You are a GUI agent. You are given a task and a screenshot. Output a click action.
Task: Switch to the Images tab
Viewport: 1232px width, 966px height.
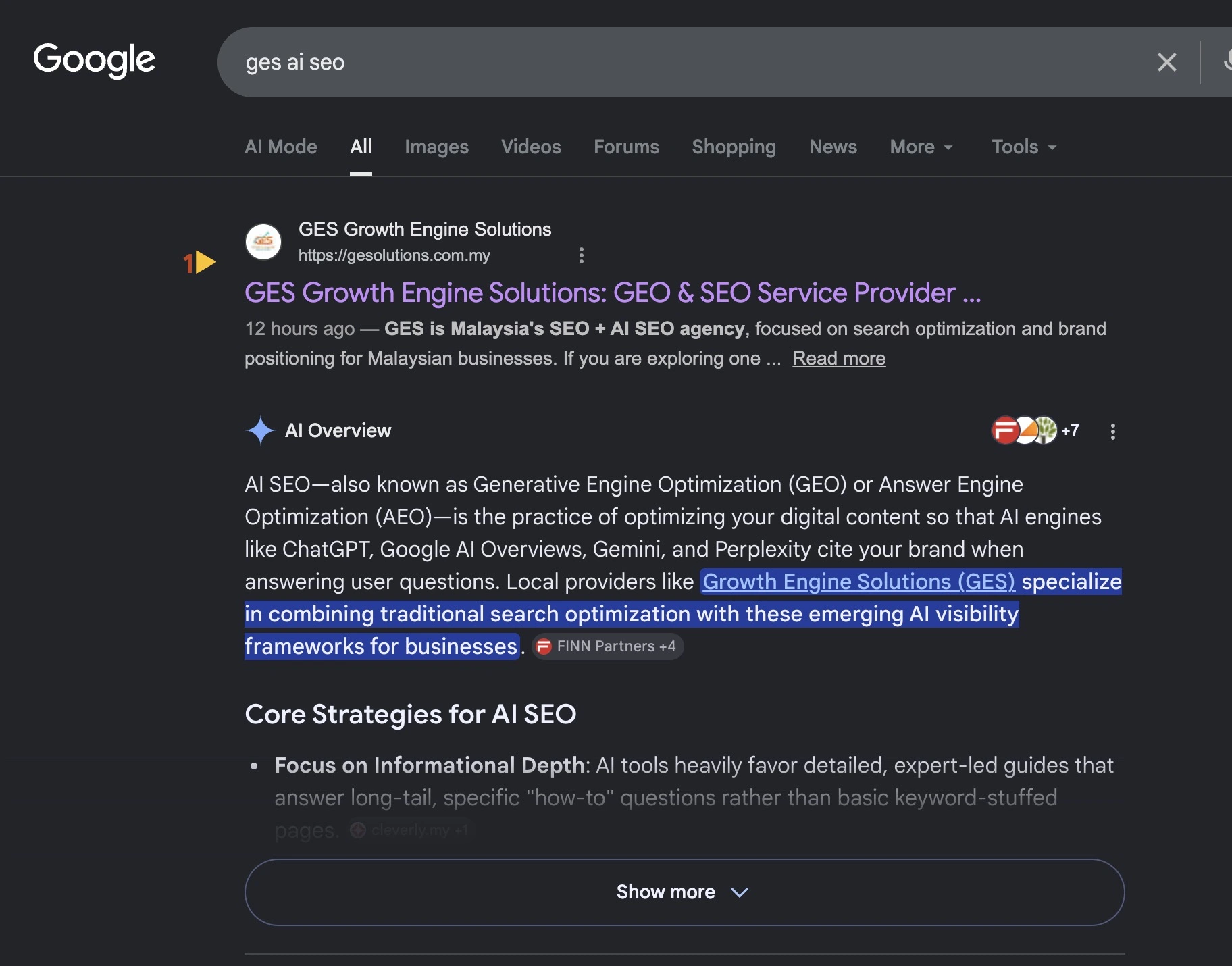click(436, 147)
